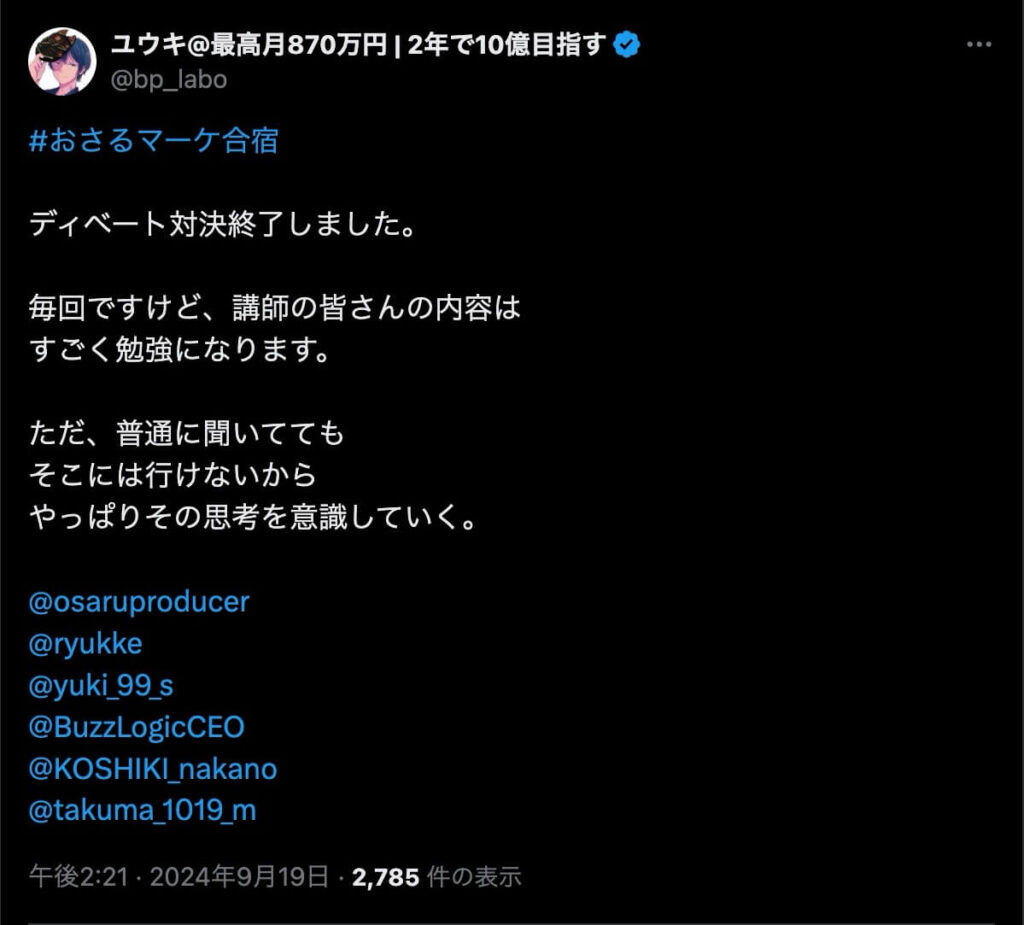Click the blue verified badge
Image resolution: width=1024 pixels, height=925 pixels.
pos(627,45)
